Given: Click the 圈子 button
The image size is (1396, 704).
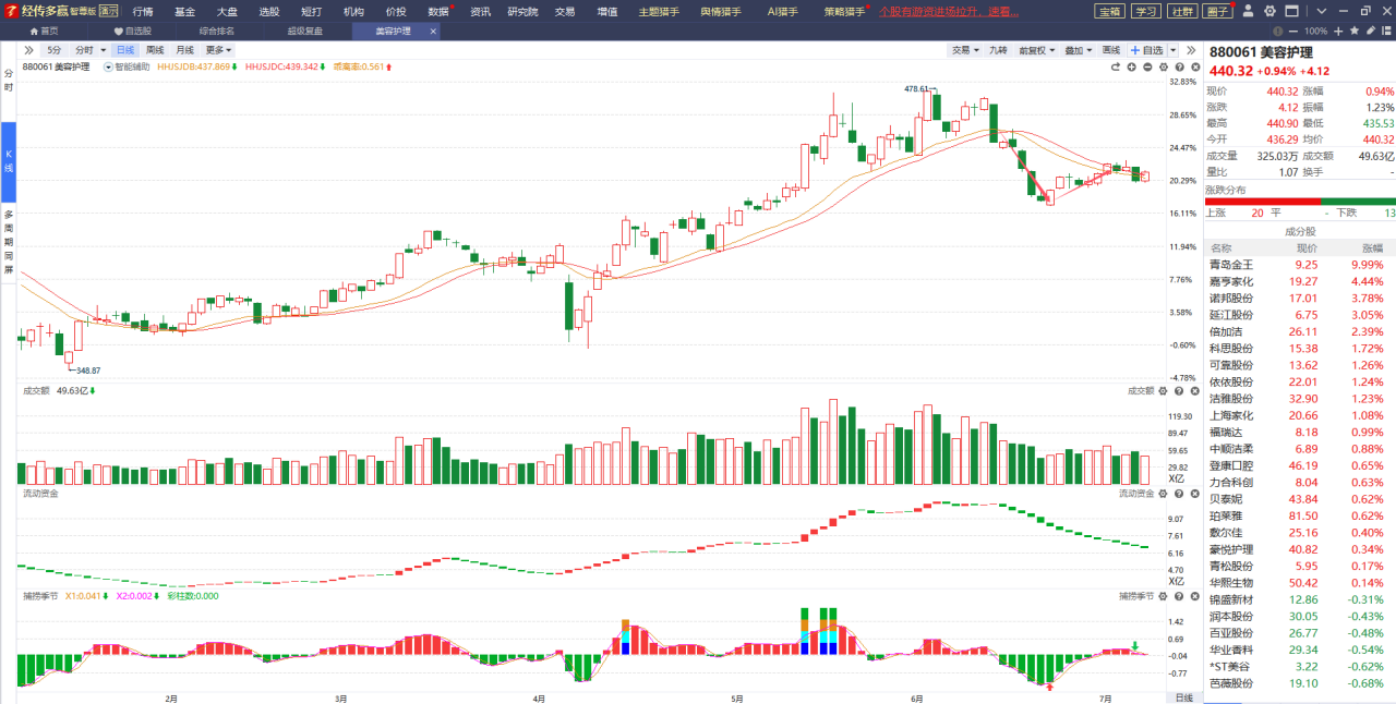Looking at the screenshot, I should click(x=1218, y=11).
